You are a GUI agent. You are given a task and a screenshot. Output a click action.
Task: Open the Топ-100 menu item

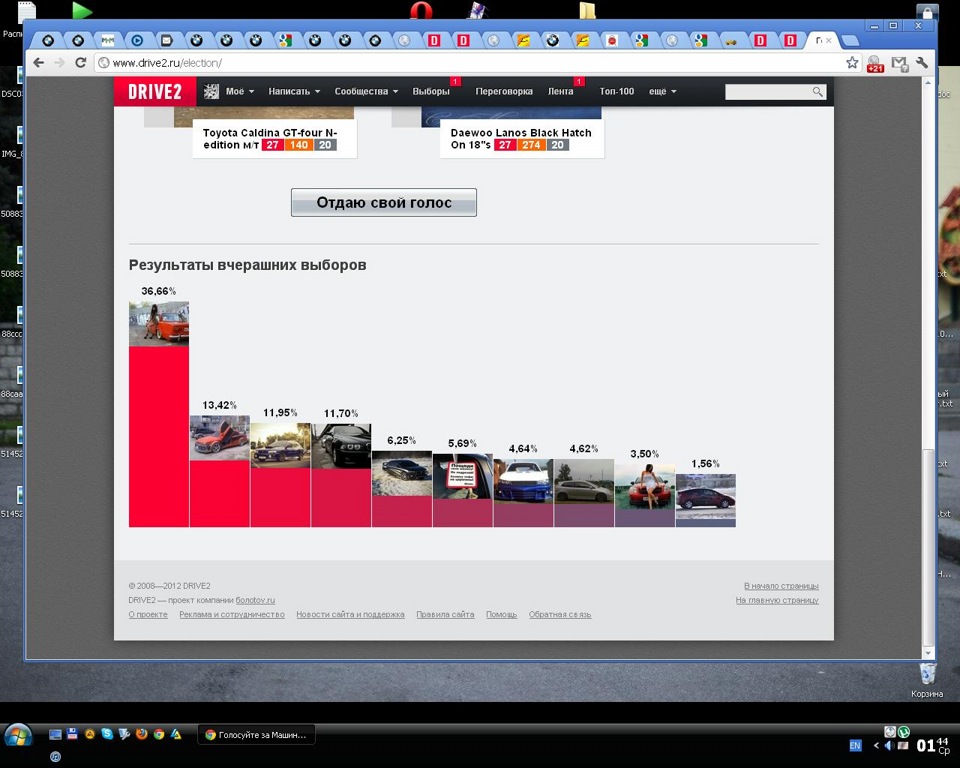(x=617, y=91)
